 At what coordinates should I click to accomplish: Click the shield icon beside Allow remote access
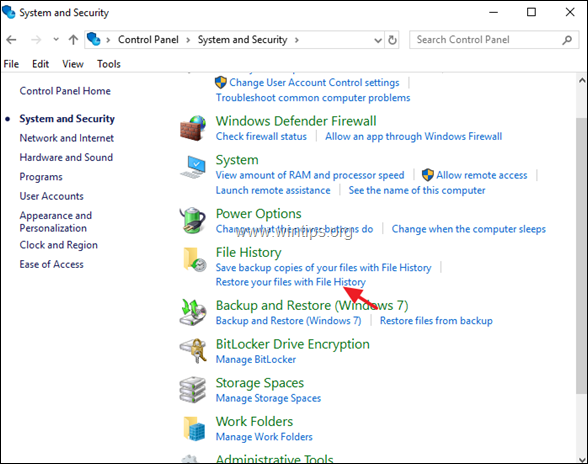tap(428, 175)
